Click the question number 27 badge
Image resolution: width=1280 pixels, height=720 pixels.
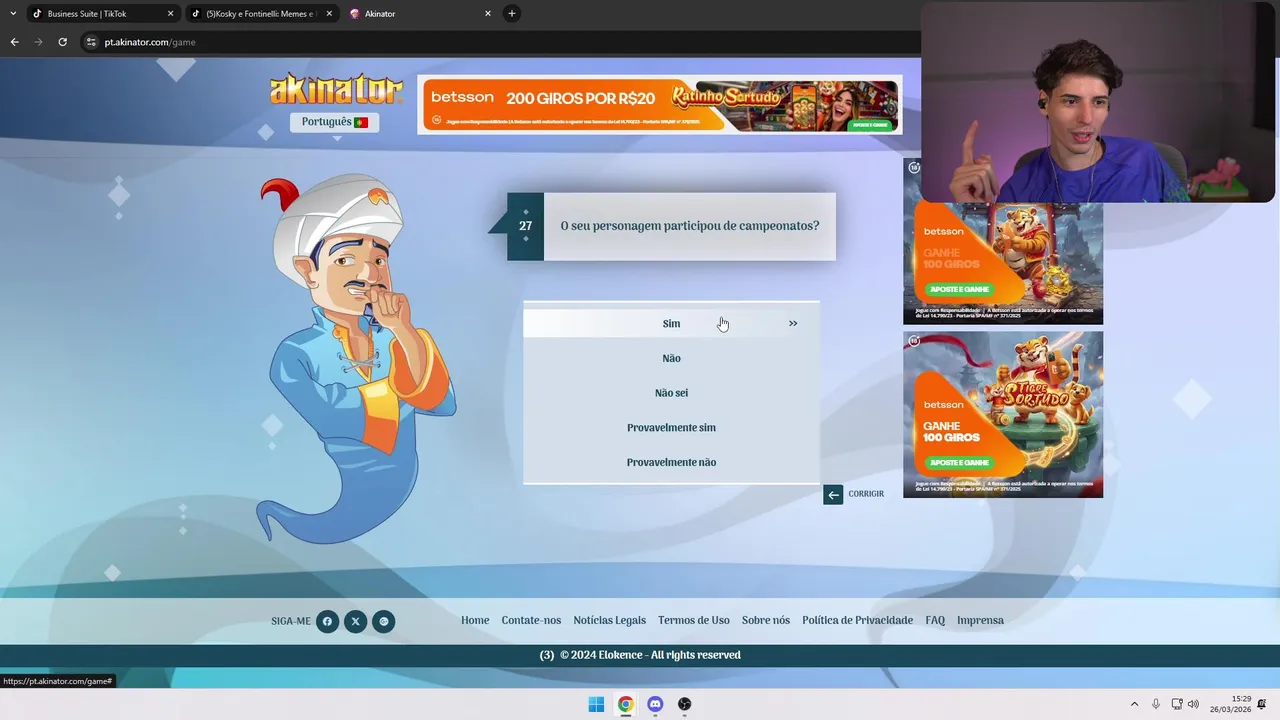[x=526, y=226]
